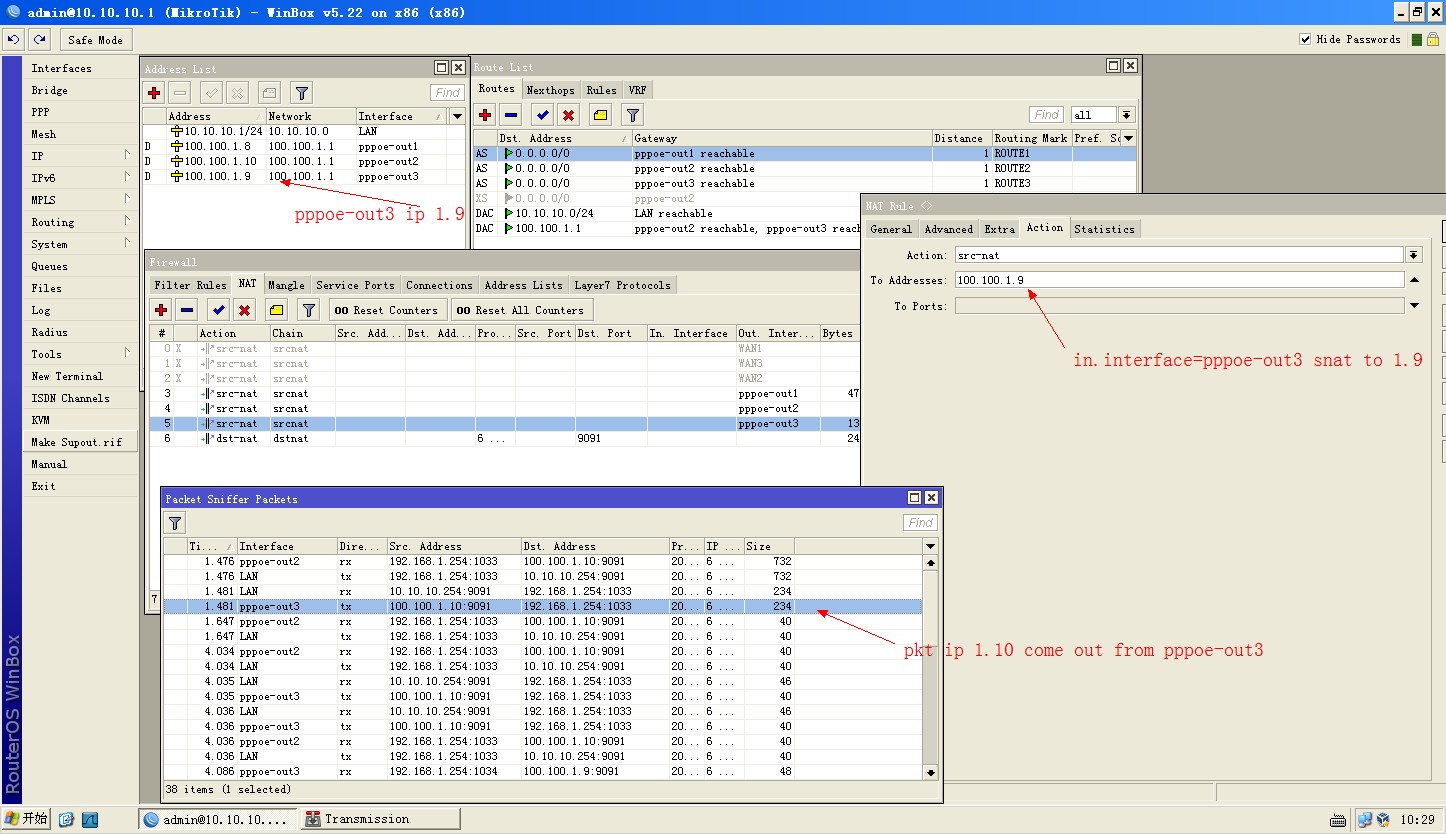The image size is (1446, 834).
Task: Click blue checkmark enable in Firewall NAT toolbar
Action: click(218, 310)
